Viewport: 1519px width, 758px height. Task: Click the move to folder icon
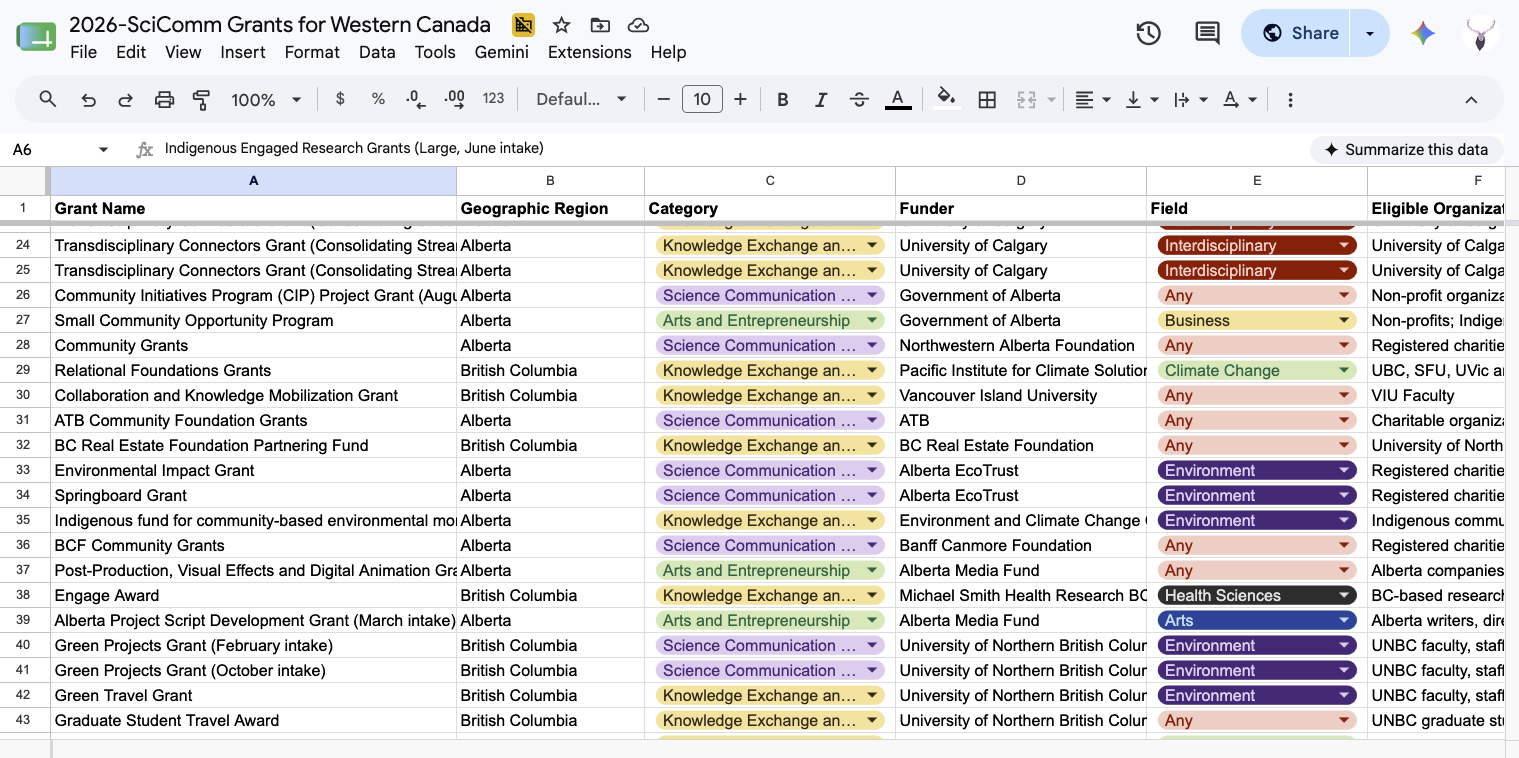click(x=600, y=25)
